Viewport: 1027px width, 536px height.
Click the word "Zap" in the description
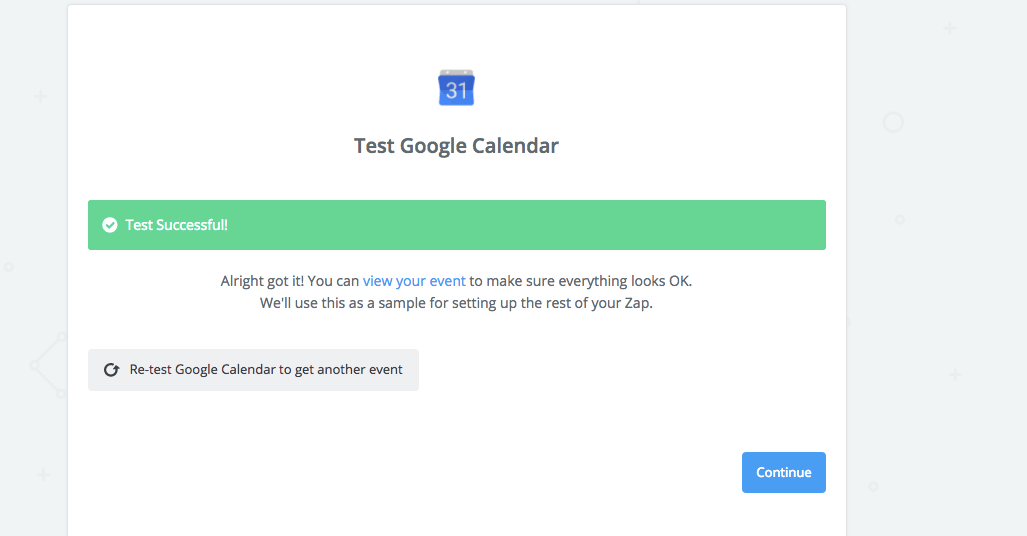[636, 302]
